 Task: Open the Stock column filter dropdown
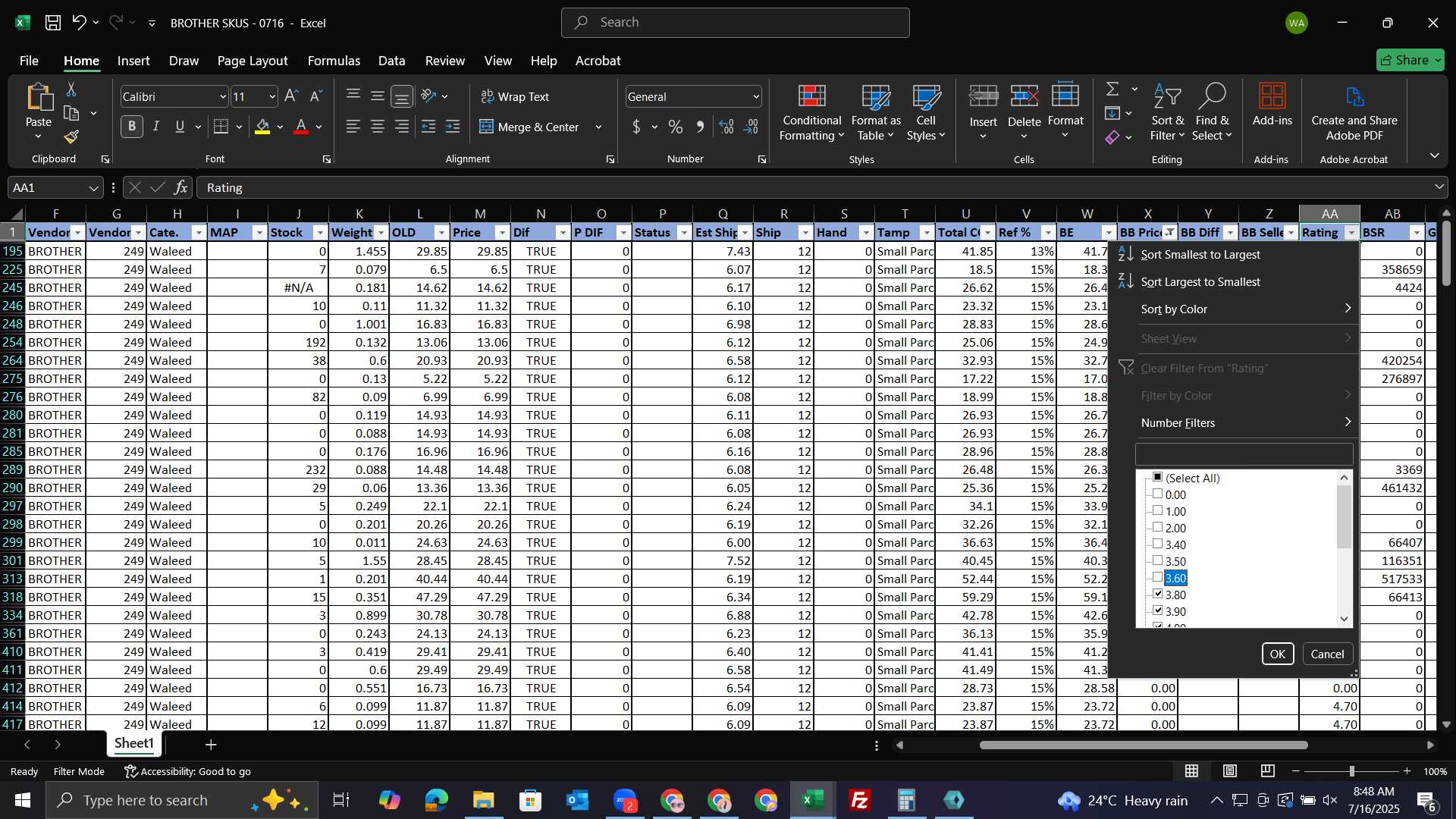coord(320,233)
